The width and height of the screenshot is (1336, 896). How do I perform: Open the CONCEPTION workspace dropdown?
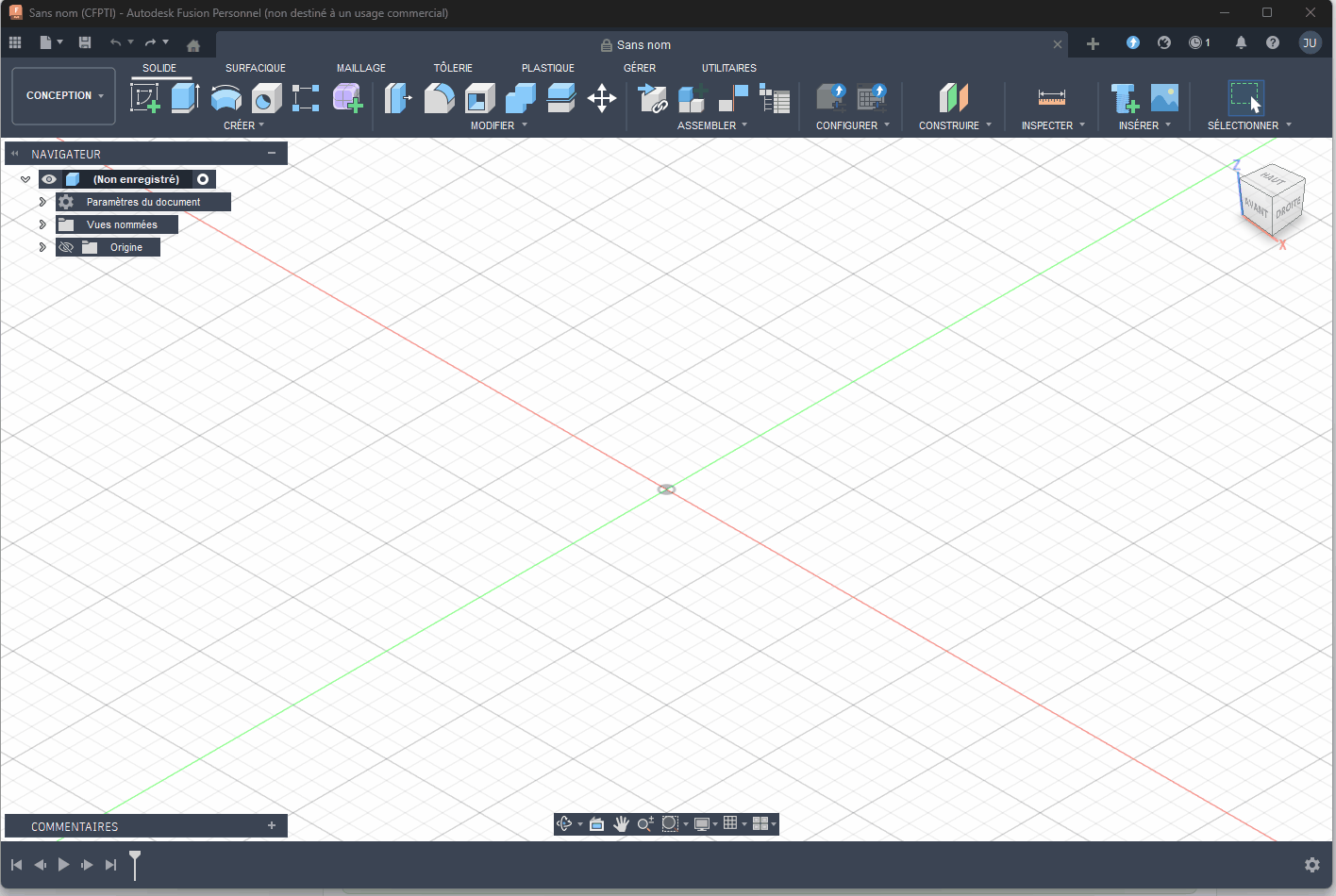pos(63,95)
